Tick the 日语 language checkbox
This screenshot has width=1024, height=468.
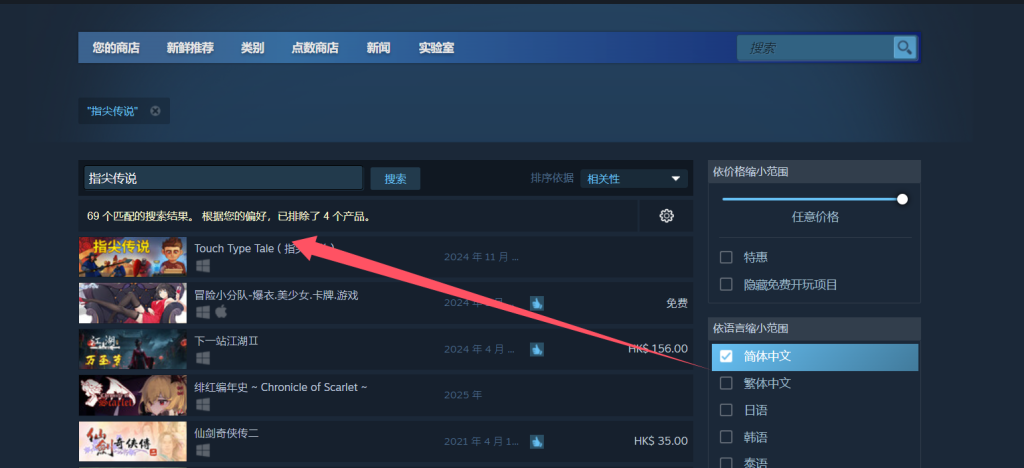click(726, 410)
